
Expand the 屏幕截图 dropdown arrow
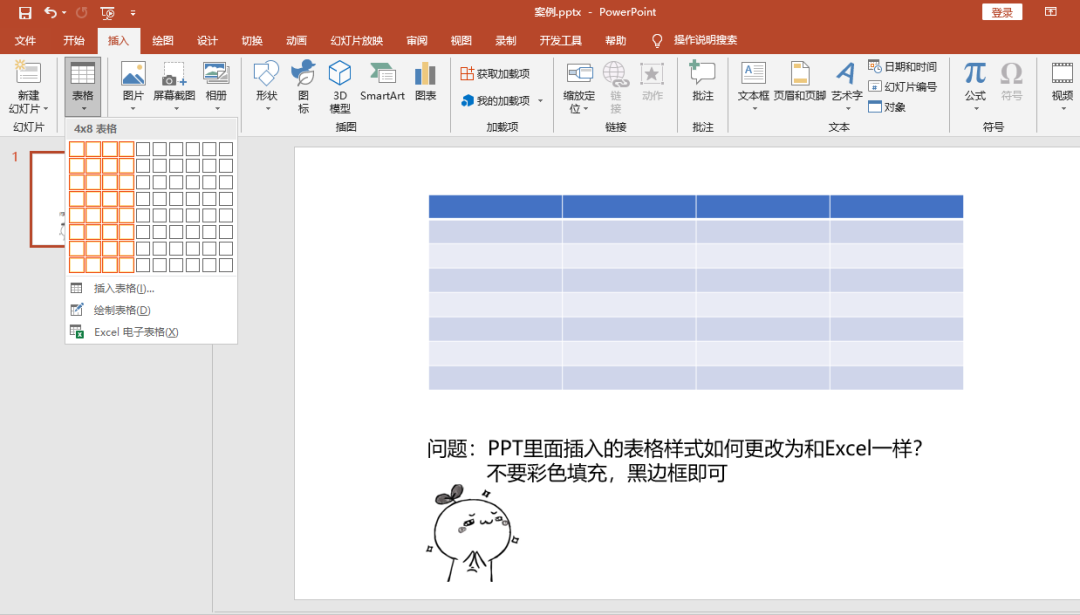pos(176,109)
